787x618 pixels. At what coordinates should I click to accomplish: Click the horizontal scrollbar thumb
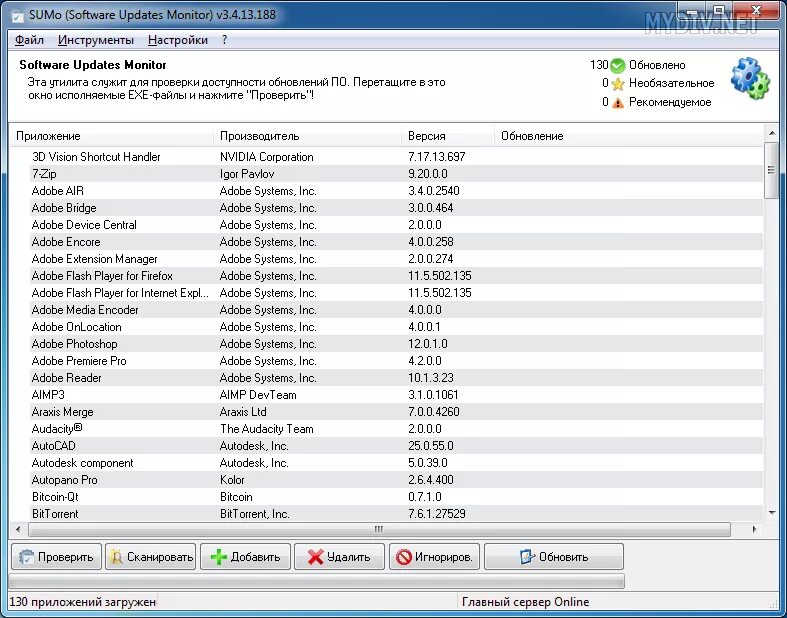tap(379, 529)
